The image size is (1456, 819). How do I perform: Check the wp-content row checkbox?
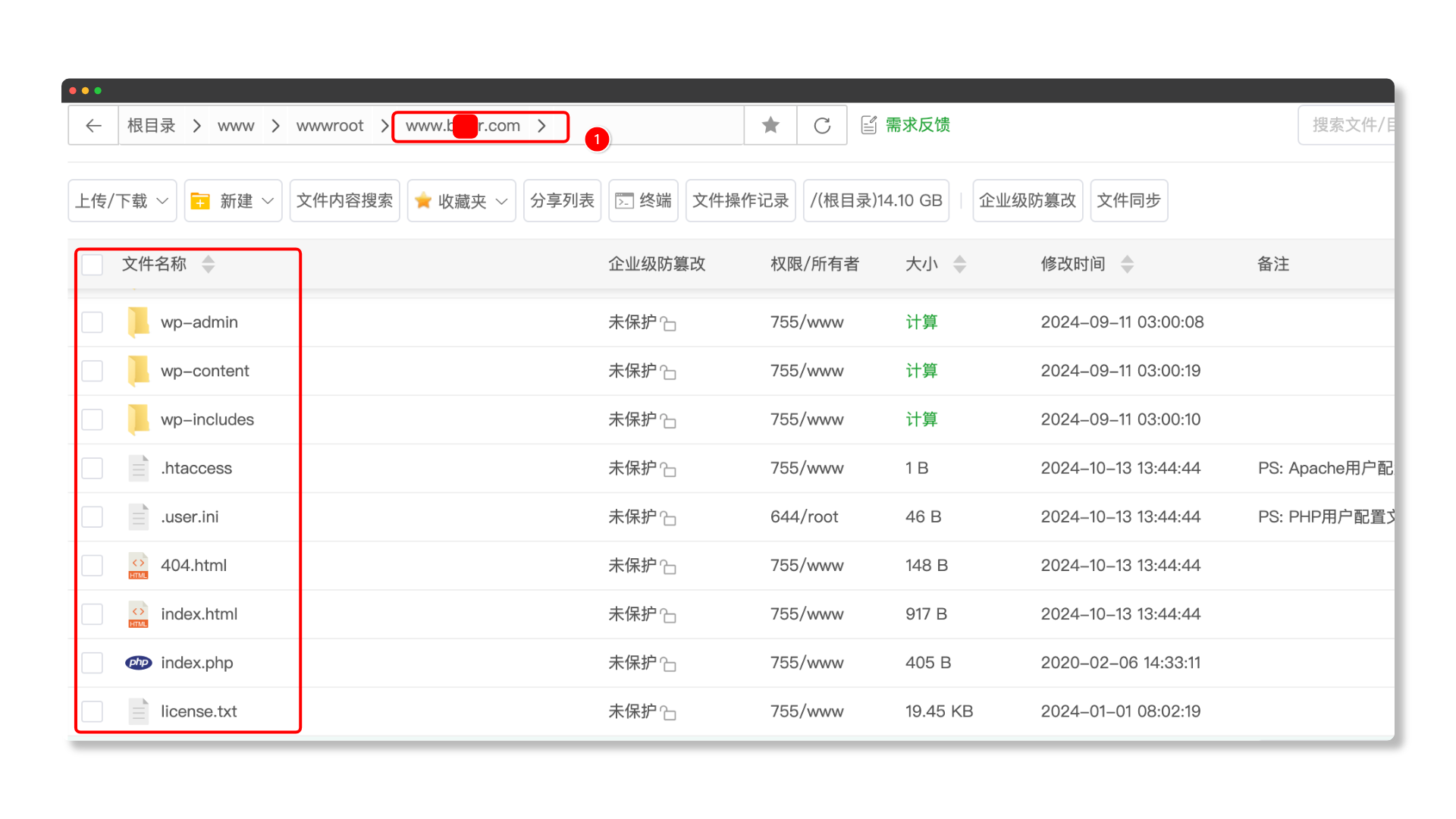pyautogui.click(x=93, y=371)
